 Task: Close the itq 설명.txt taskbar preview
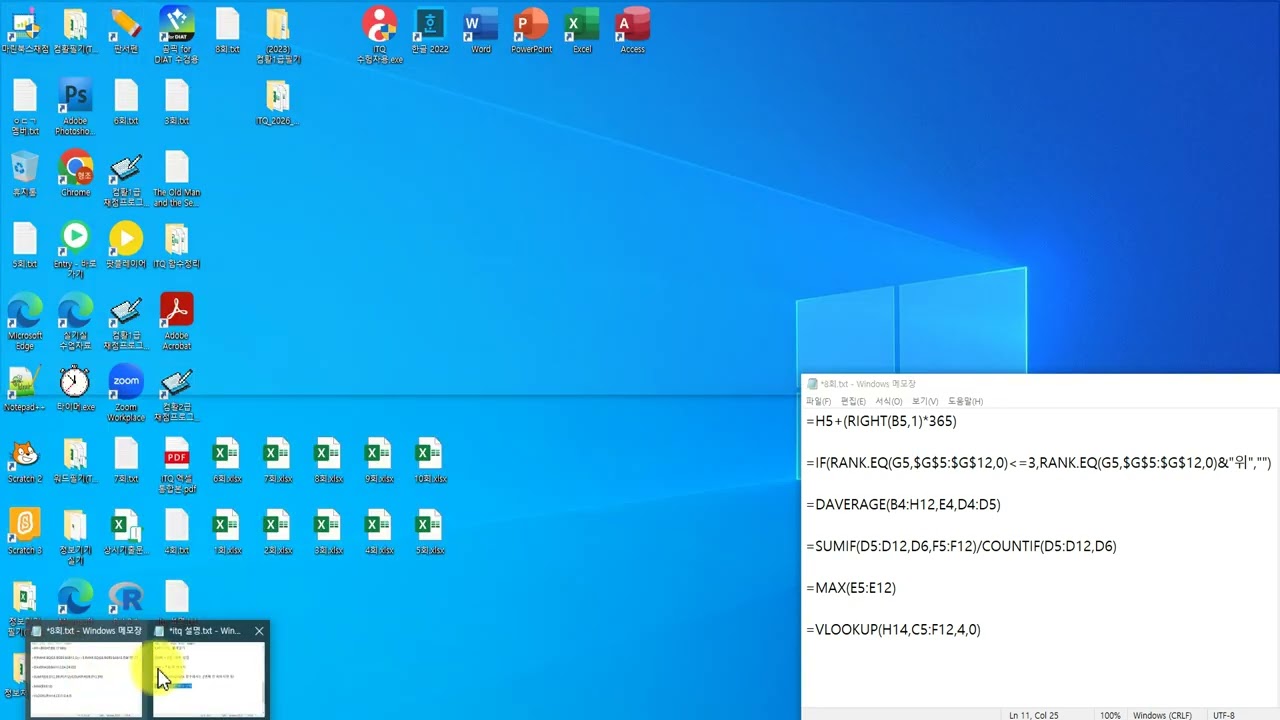point(259,631)
